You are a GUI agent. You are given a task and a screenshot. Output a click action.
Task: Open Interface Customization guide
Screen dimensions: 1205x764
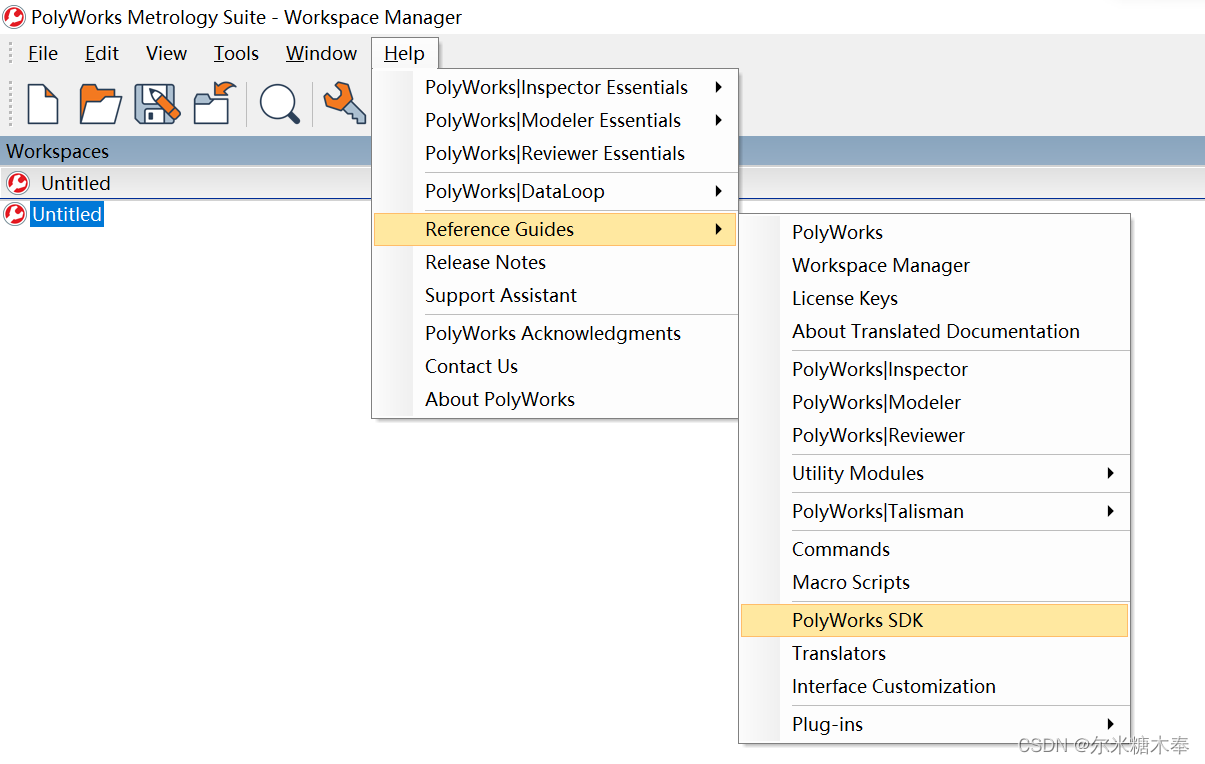[934, 687]
